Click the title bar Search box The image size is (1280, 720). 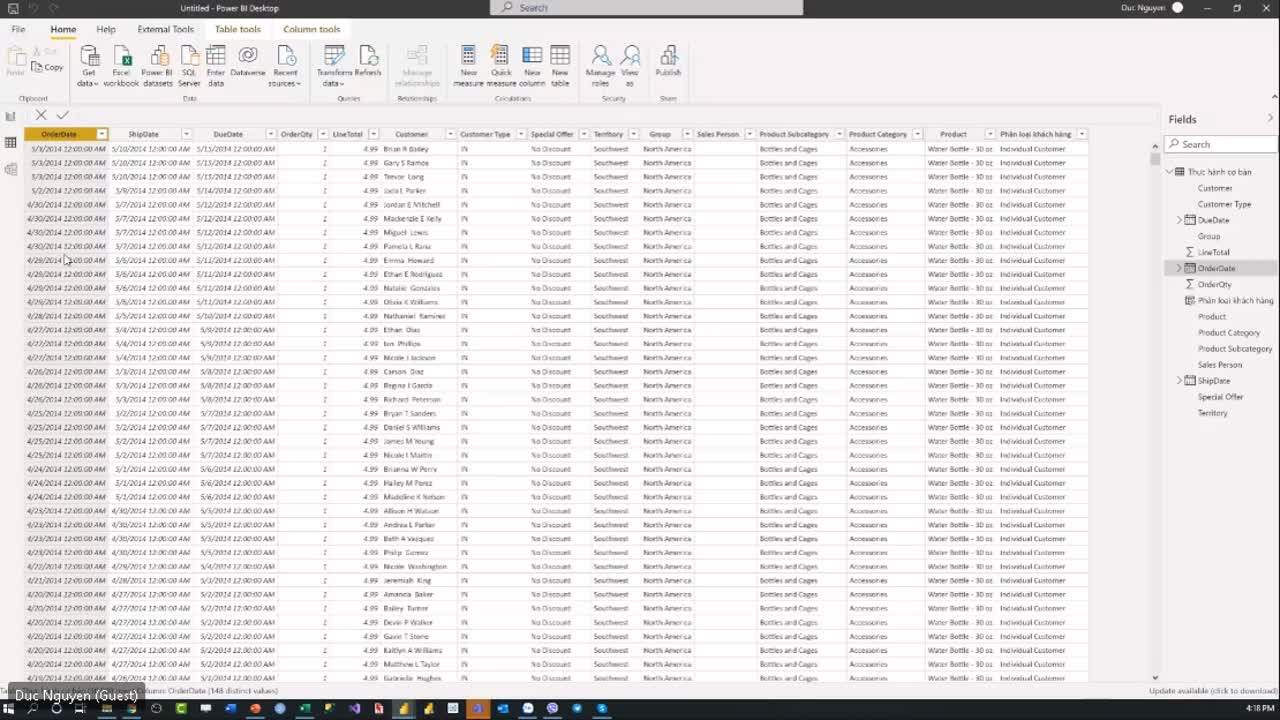click(x=646, y=8)
